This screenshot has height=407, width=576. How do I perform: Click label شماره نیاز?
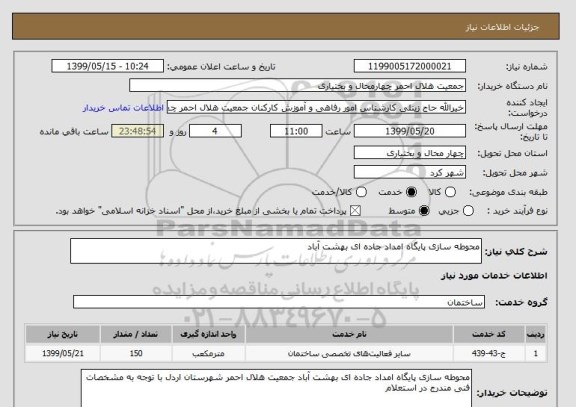527,67
